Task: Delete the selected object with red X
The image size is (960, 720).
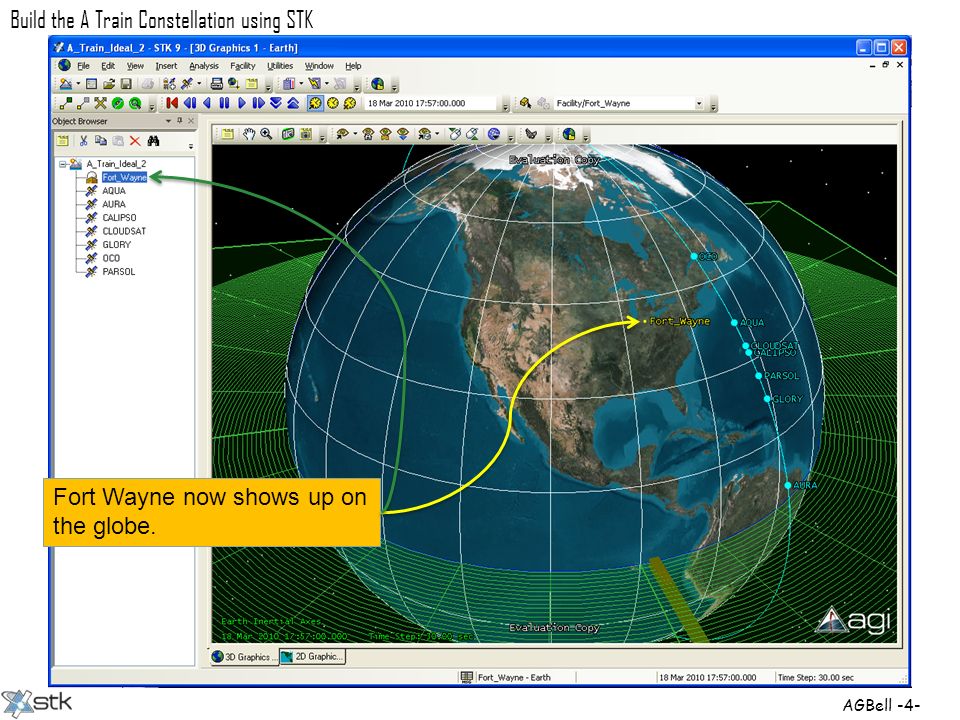Action: [135, 141]
